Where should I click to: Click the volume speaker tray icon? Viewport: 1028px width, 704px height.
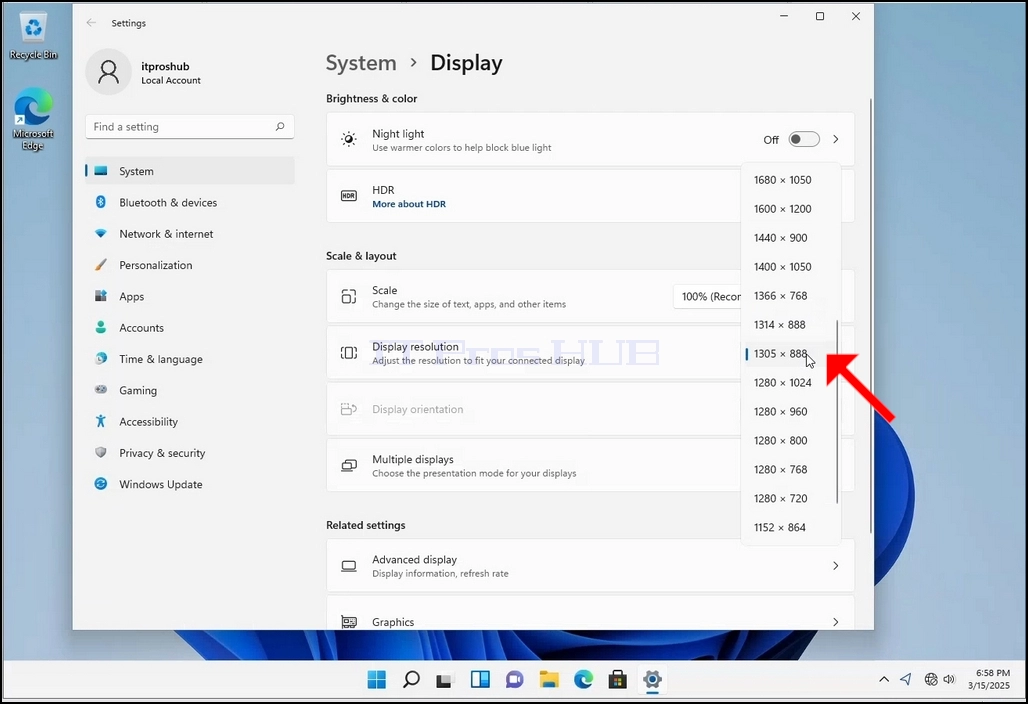tap(949, 679)
